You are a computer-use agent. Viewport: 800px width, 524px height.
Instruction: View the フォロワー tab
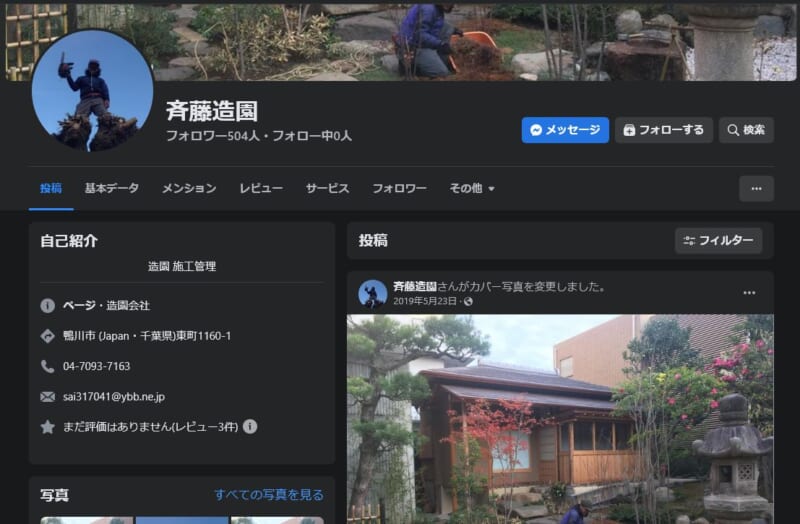[x=399, y=188]
